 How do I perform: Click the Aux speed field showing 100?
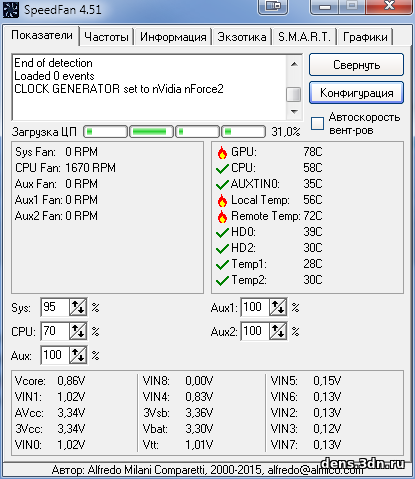coord(55,355)
